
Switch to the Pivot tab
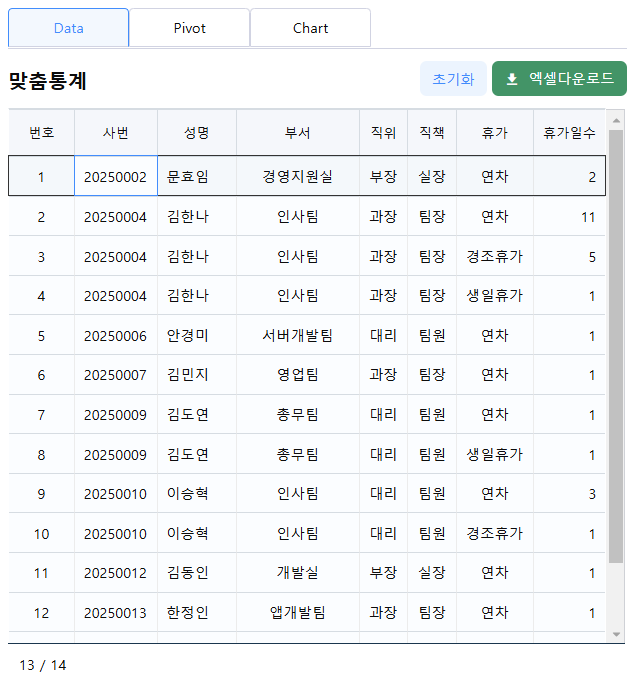(x=189, y=28)
